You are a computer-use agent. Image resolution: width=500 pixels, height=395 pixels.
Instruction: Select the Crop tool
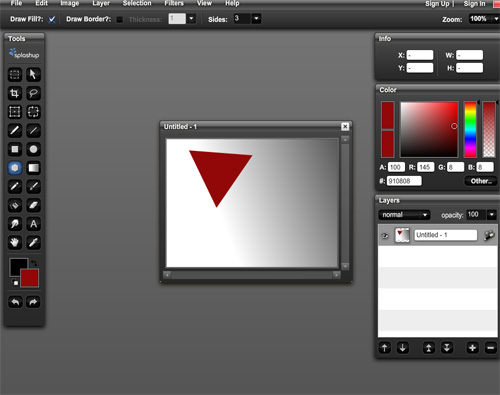point(15,93)
